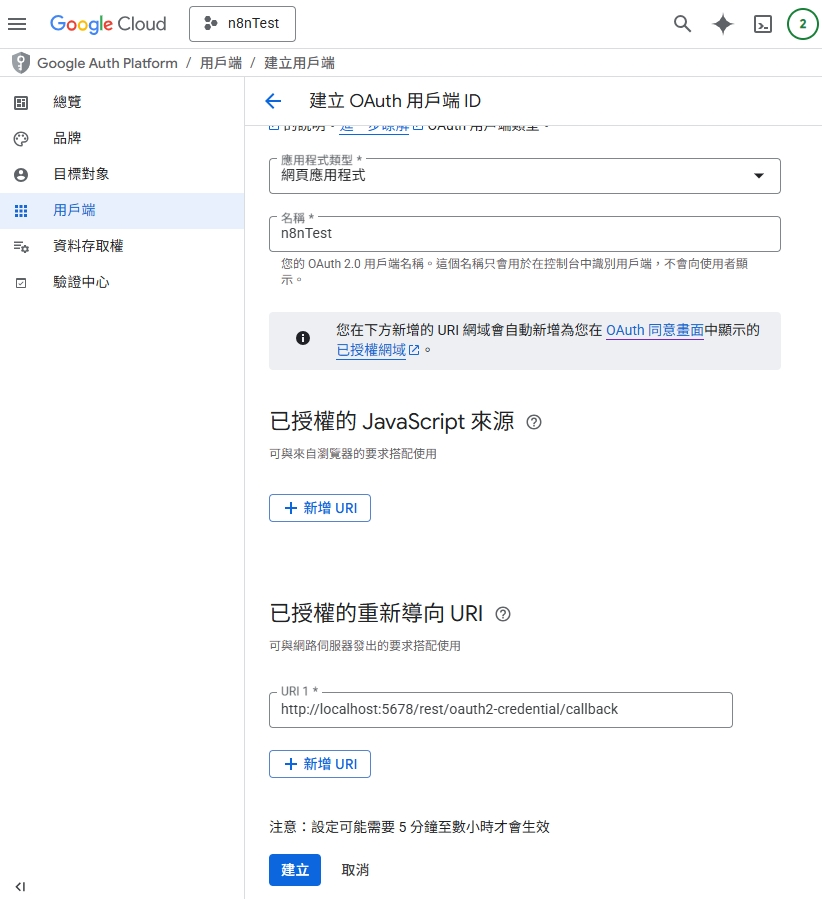Viewport: 822px width, 899px height.
Task: Click the 名稱 field containing n8nTest
Action: pyautogui.click(x=524, y=234)
